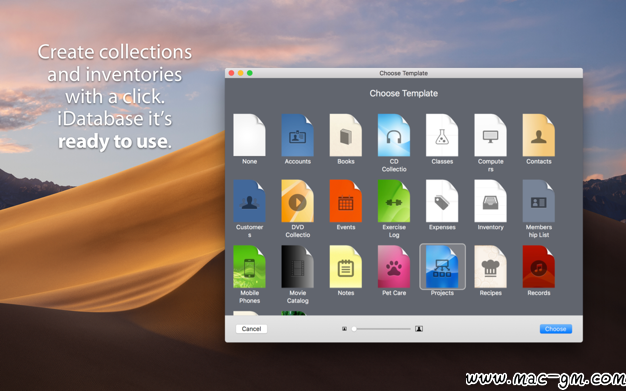Click the blue Choose button
Screen dimensions: 626x391
point(556,329)
